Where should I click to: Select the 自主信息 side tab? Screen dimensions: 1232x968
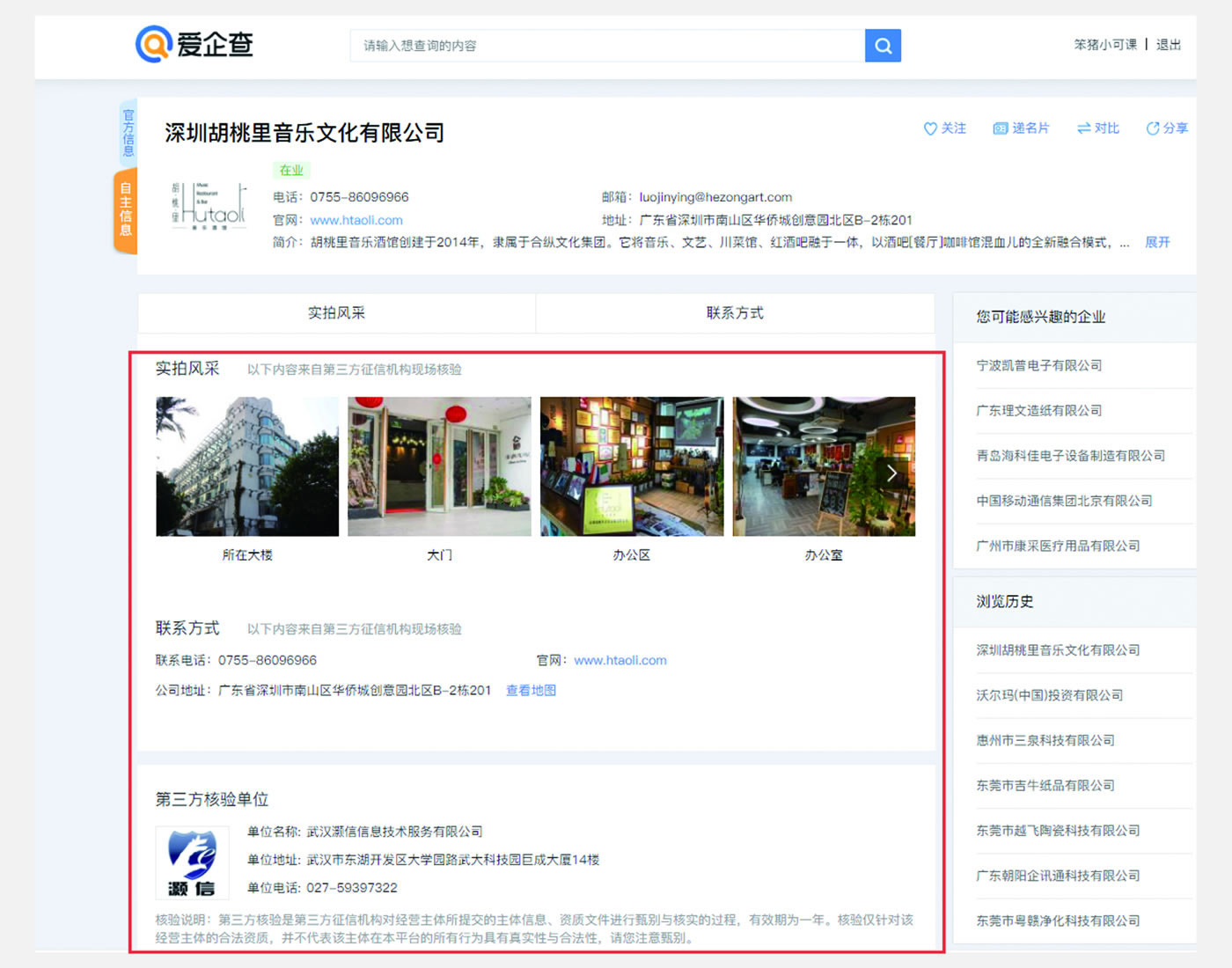126,210
